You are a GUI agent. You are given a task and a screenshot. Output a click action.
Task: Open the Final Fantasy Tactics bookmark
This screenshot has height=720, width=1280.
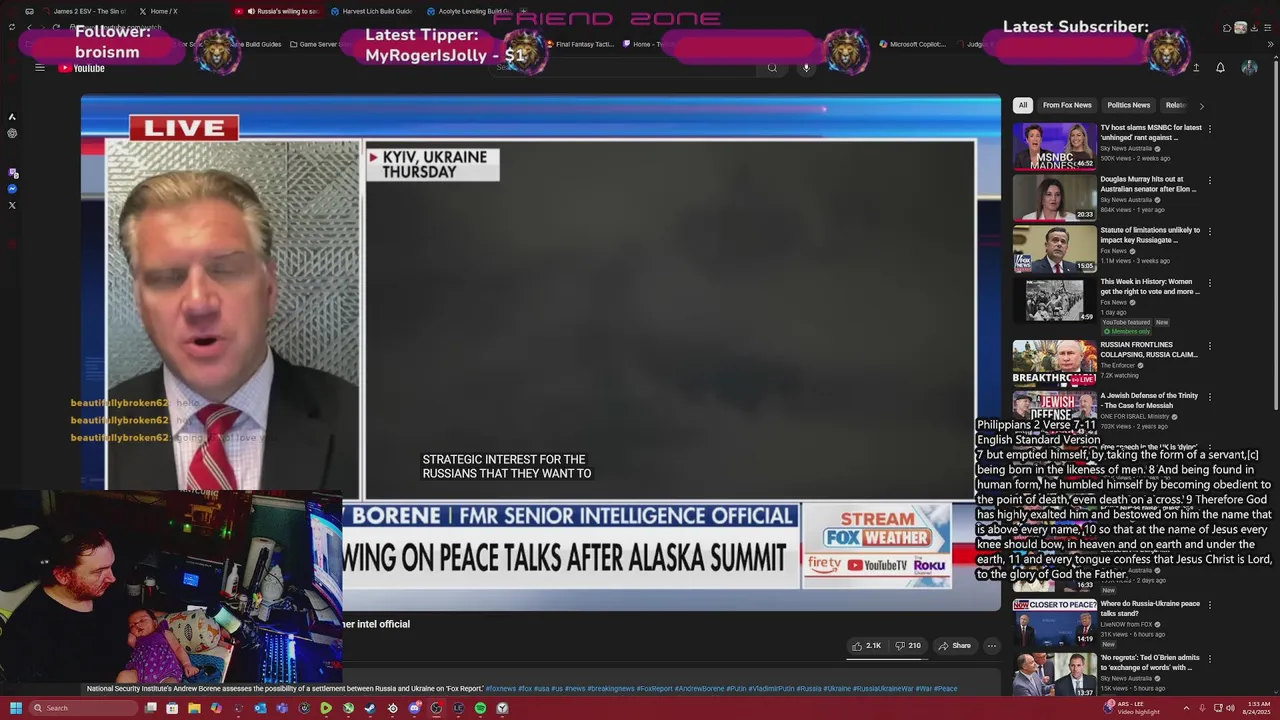click(581, 44)
